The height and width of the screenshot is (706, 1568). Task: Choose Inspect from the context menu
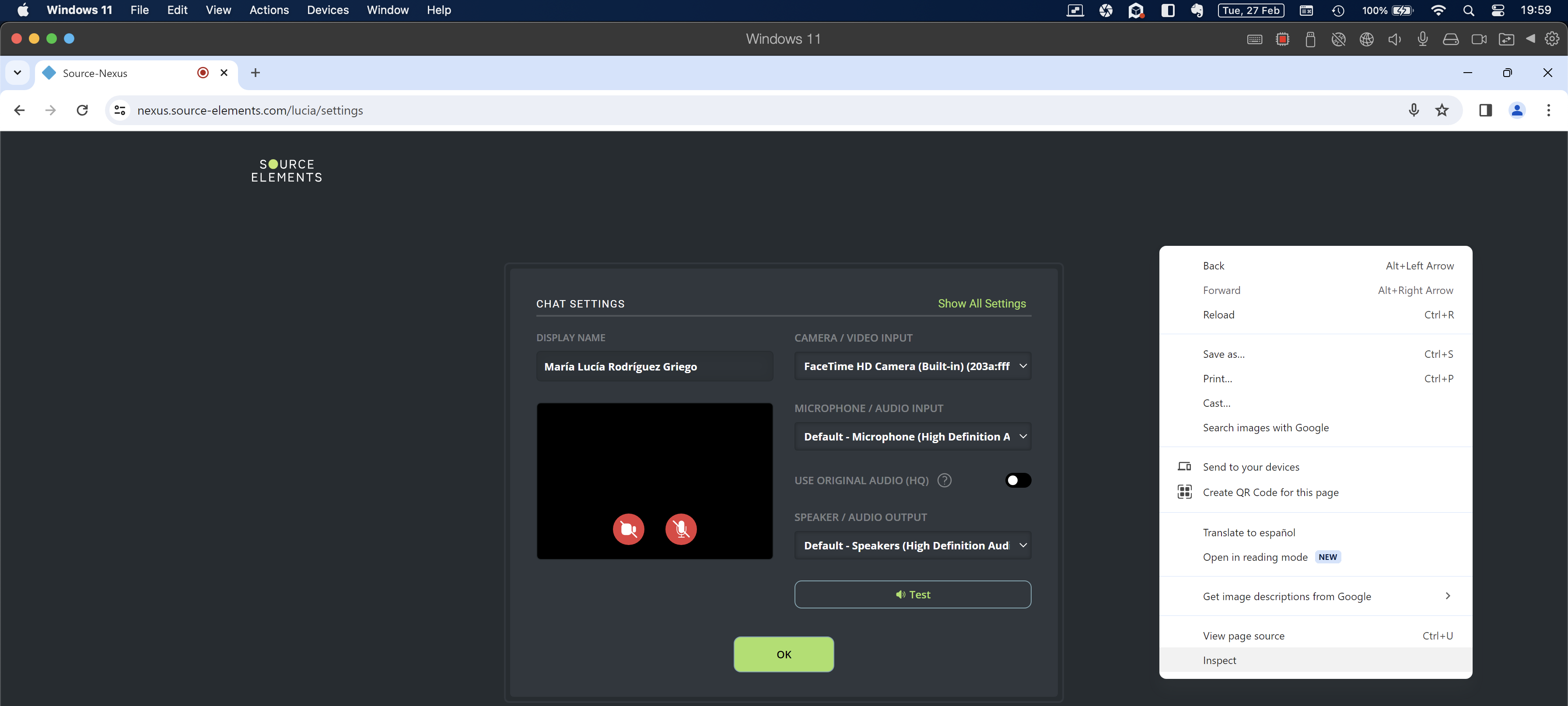1219,660
